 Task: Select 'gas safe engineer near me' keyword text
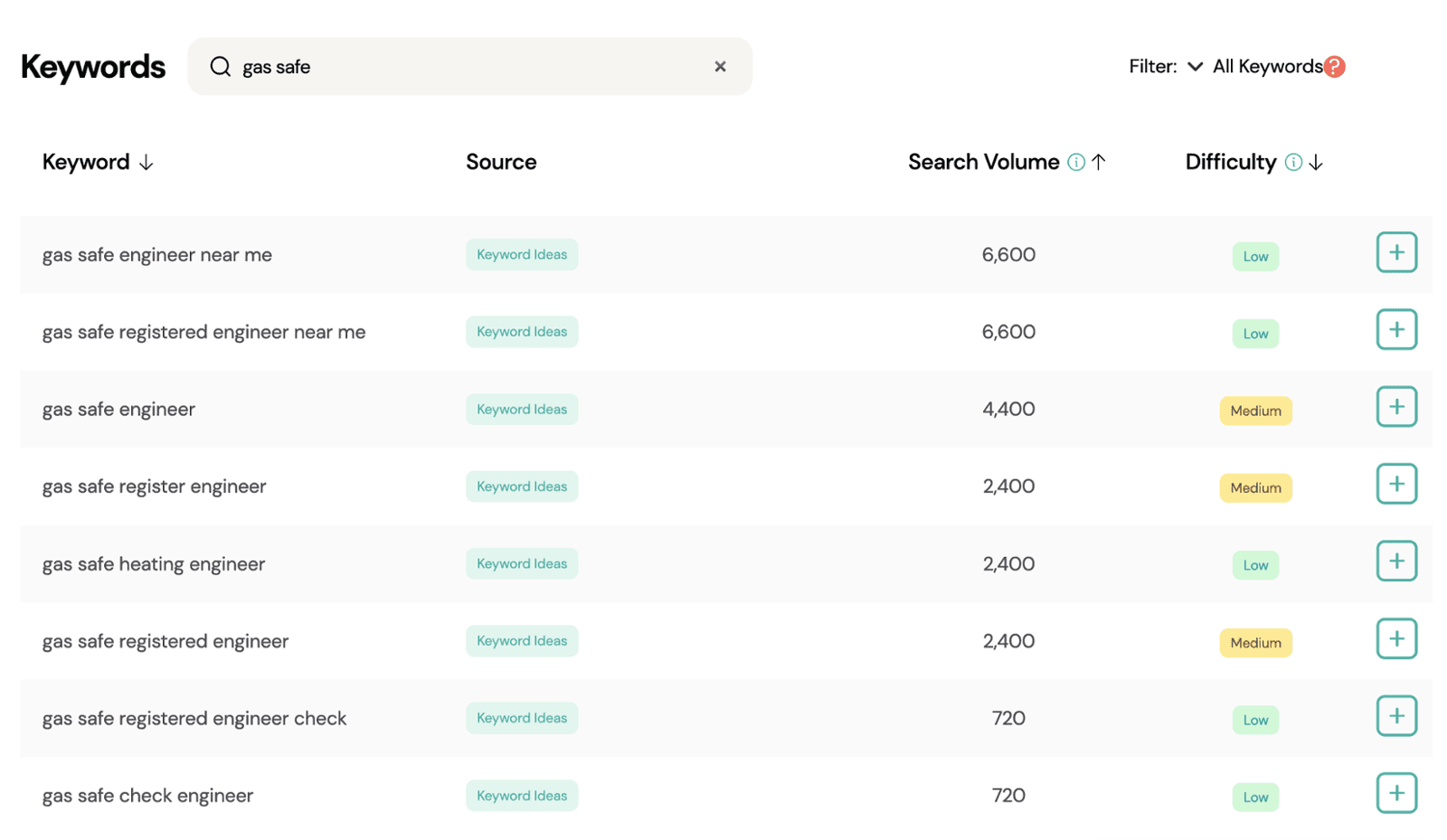157,255
